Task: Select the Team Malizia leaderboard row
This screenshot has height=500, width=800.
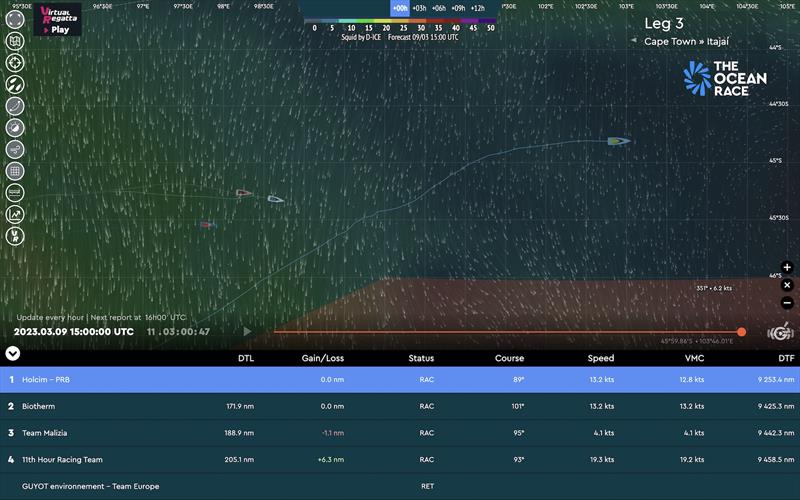Action: point(400,433)
